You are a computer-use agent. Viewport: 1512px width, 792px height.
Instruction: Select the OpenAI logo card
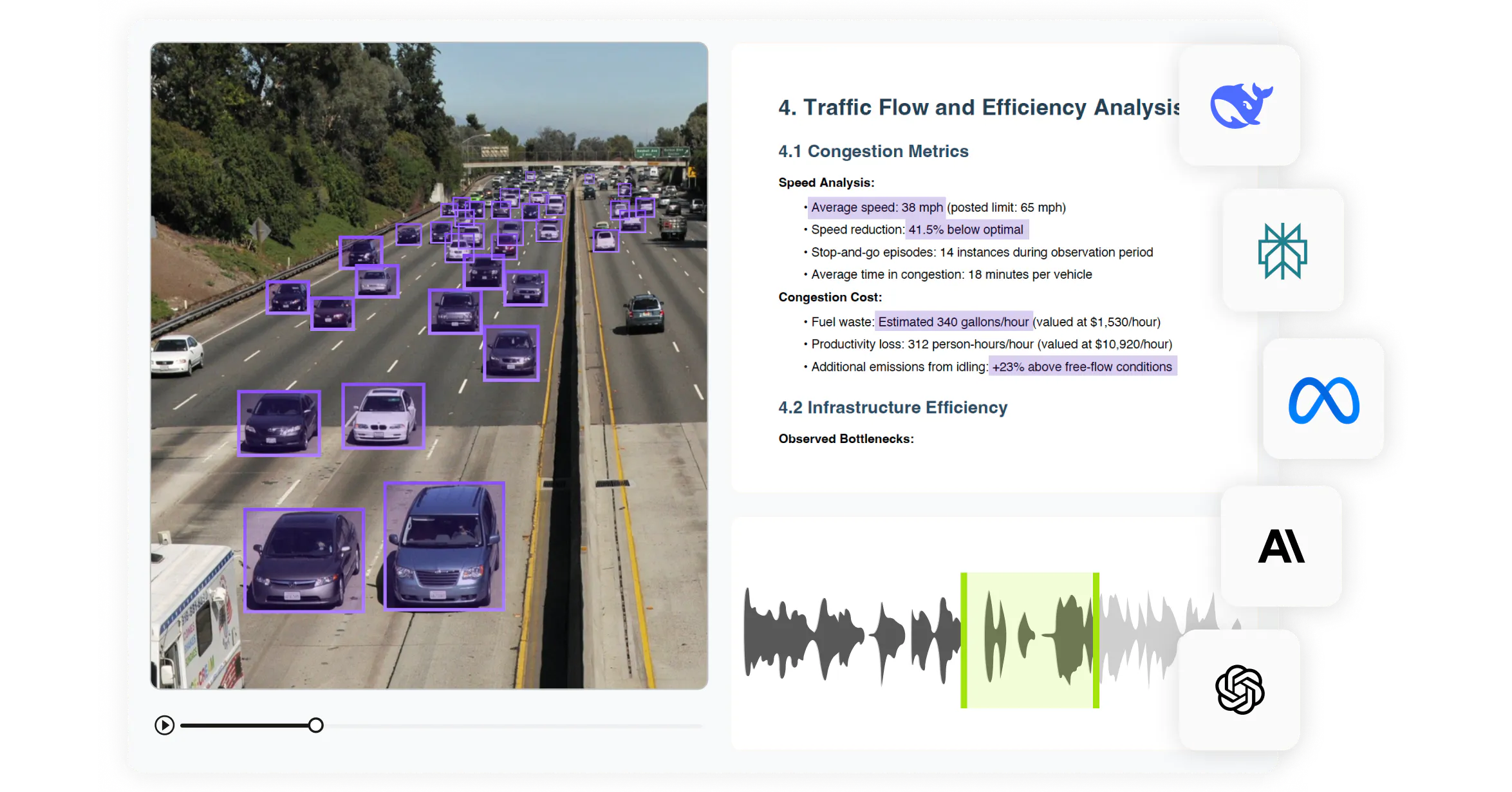(1240, 690)
